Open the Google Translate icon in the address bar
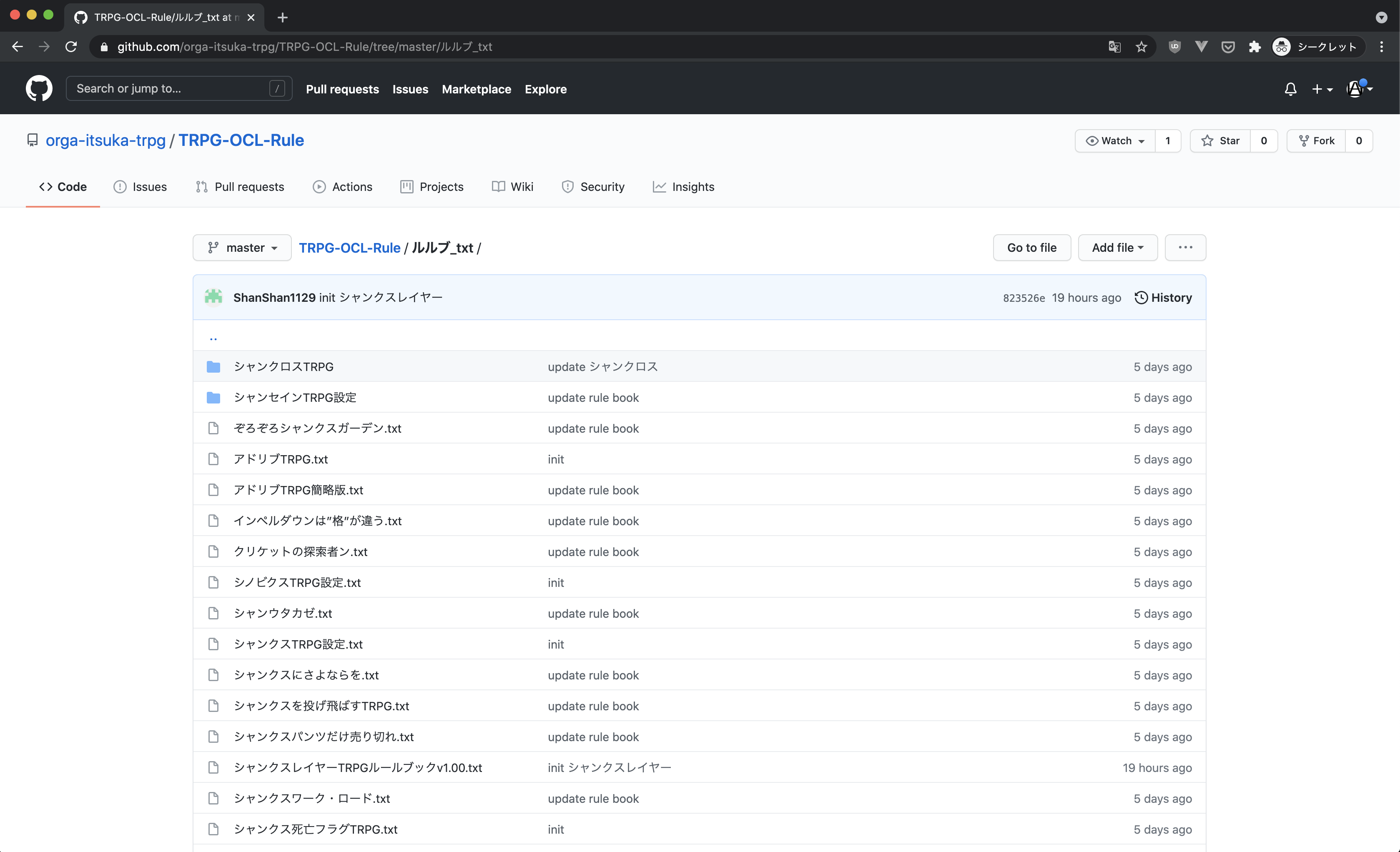This screenshot has width=1400, height=852. click(x=1114, y=47)
